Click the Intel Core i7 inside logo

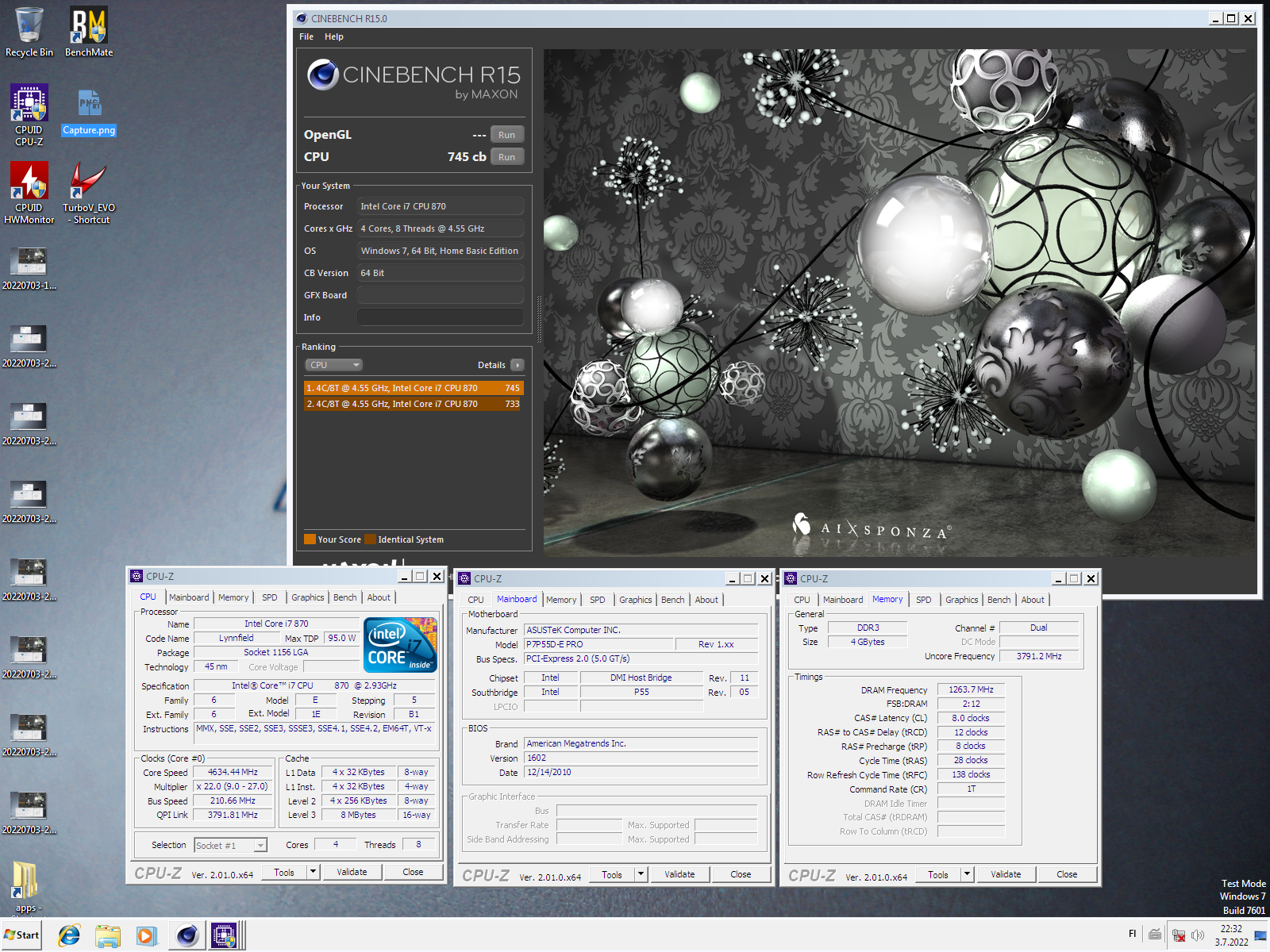400,645
